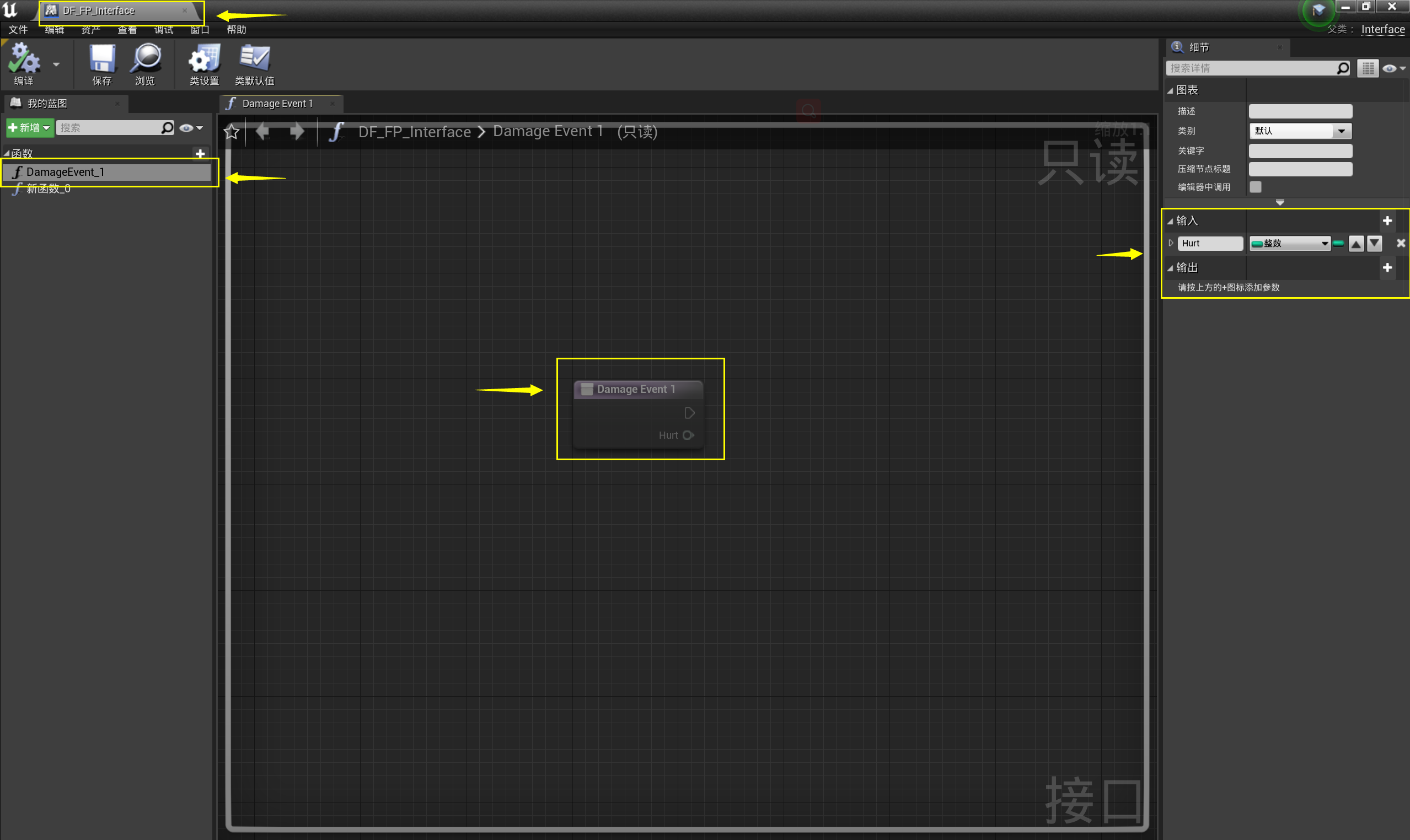The image size is (1410, 840).
Task: Open the 文件 menu
Action: coord(18,29)
